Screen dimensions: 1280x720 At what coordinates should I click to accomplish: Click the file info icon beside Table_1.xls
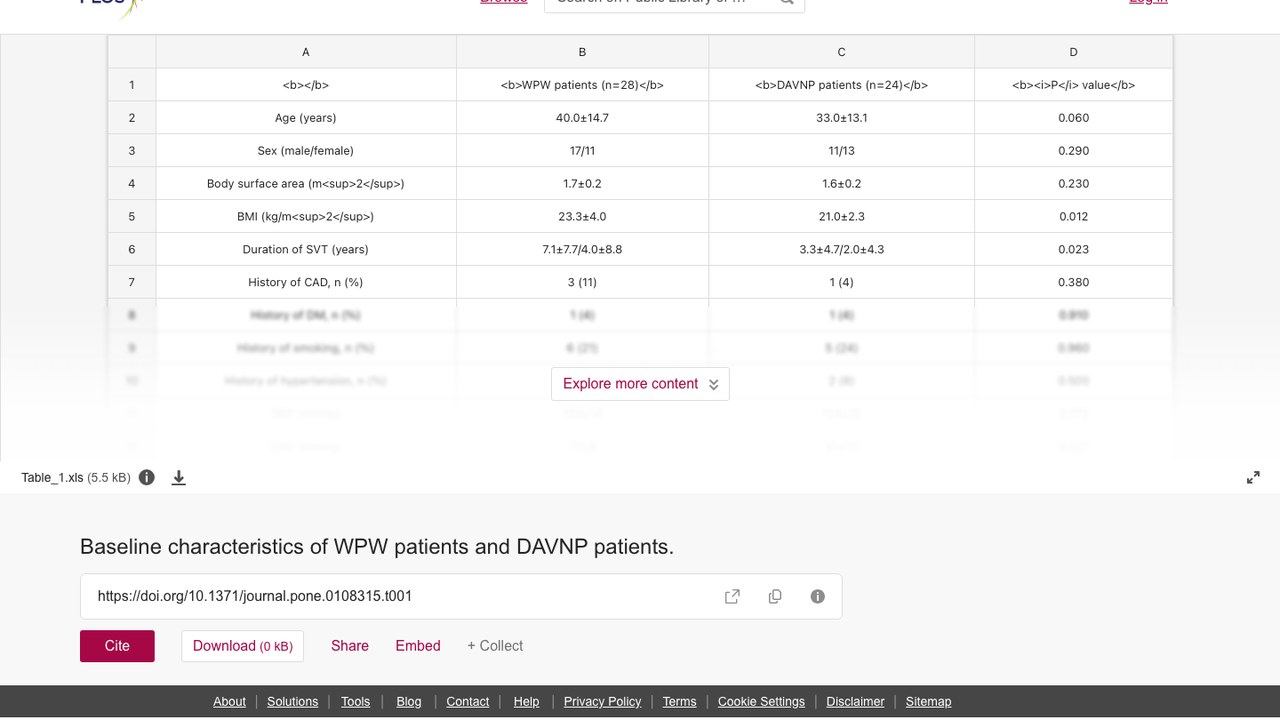147,477
